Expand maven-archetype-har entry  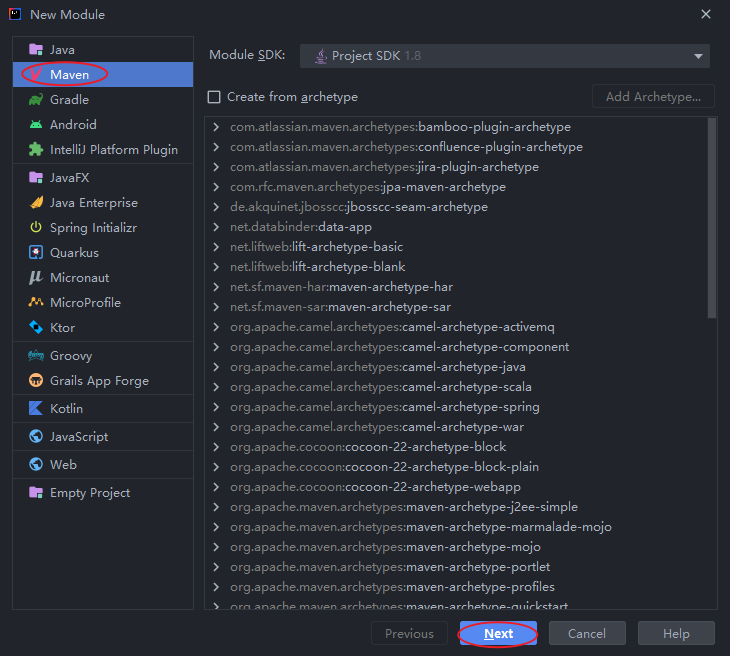(216, 287)
